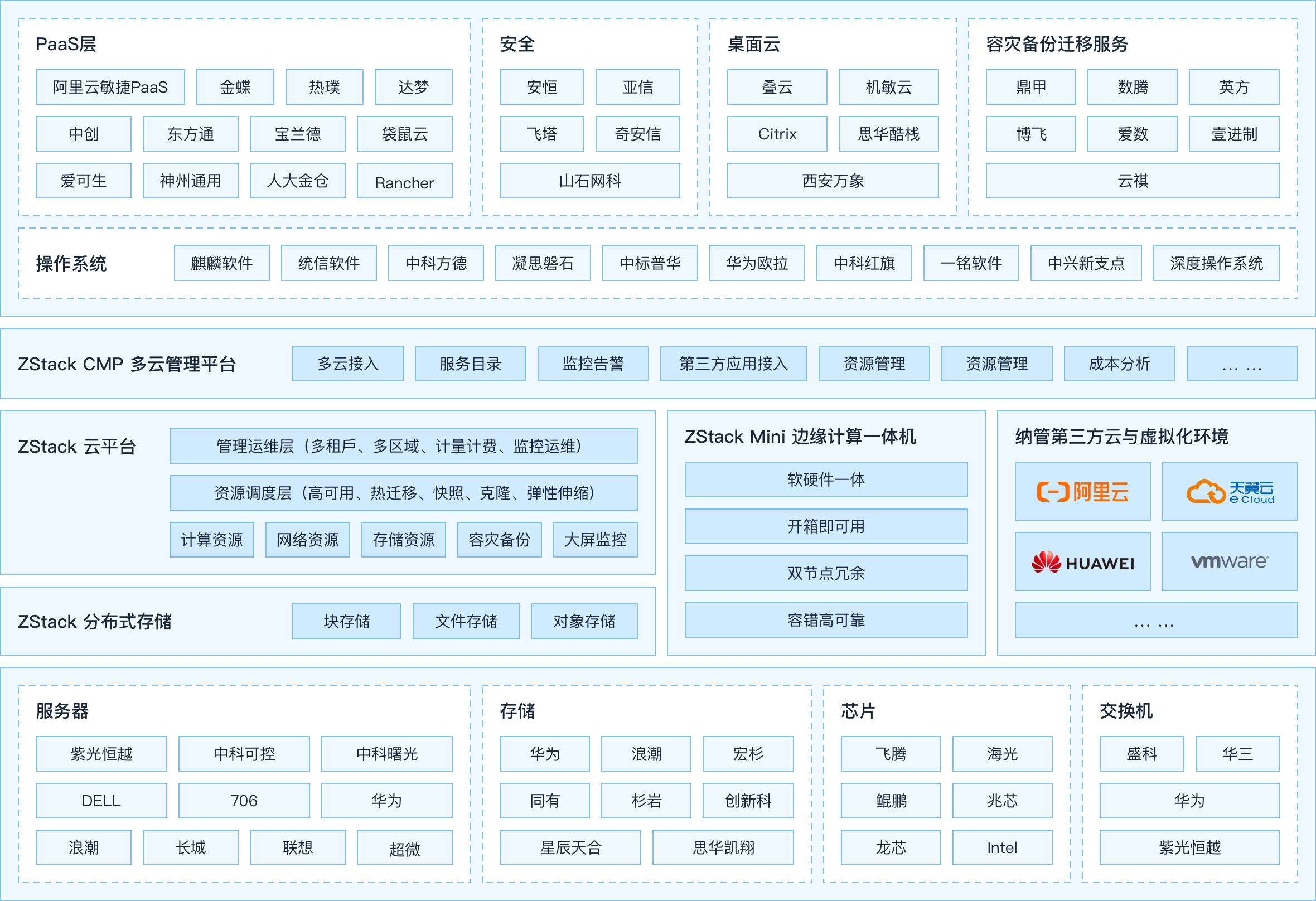Click the Alibaba Cloud logo tile
This screenshot has height=901, width=1316.
tap(1082, 491)
